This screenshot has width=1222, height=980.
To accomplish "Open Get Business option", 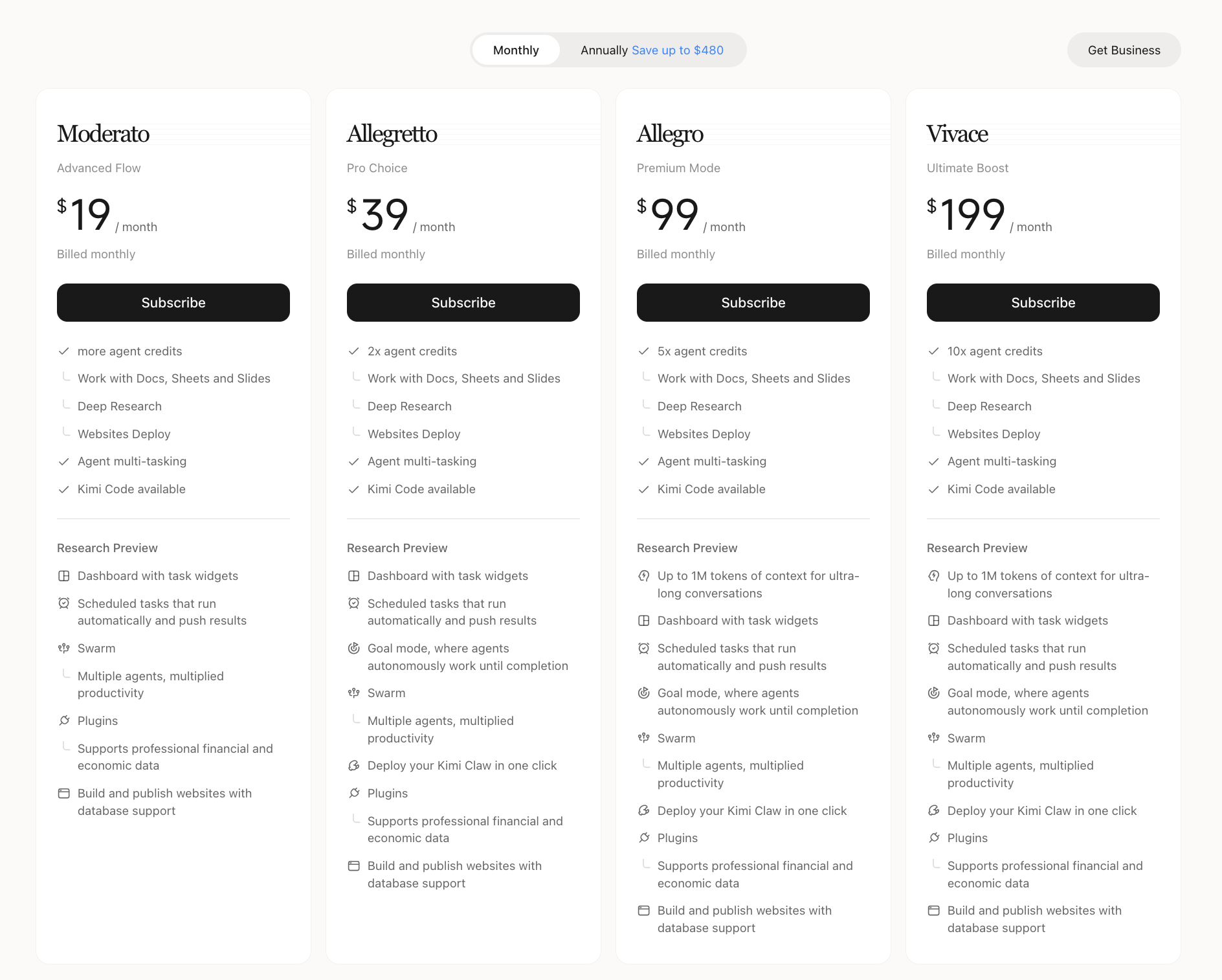I will [1124, 50].
